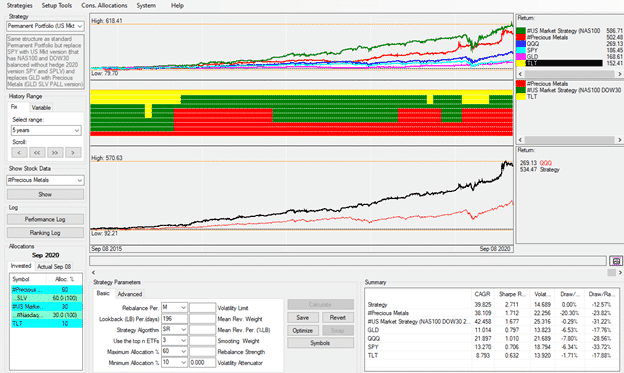Click the Volatility Attenuator input field

[x=202, y=363]
